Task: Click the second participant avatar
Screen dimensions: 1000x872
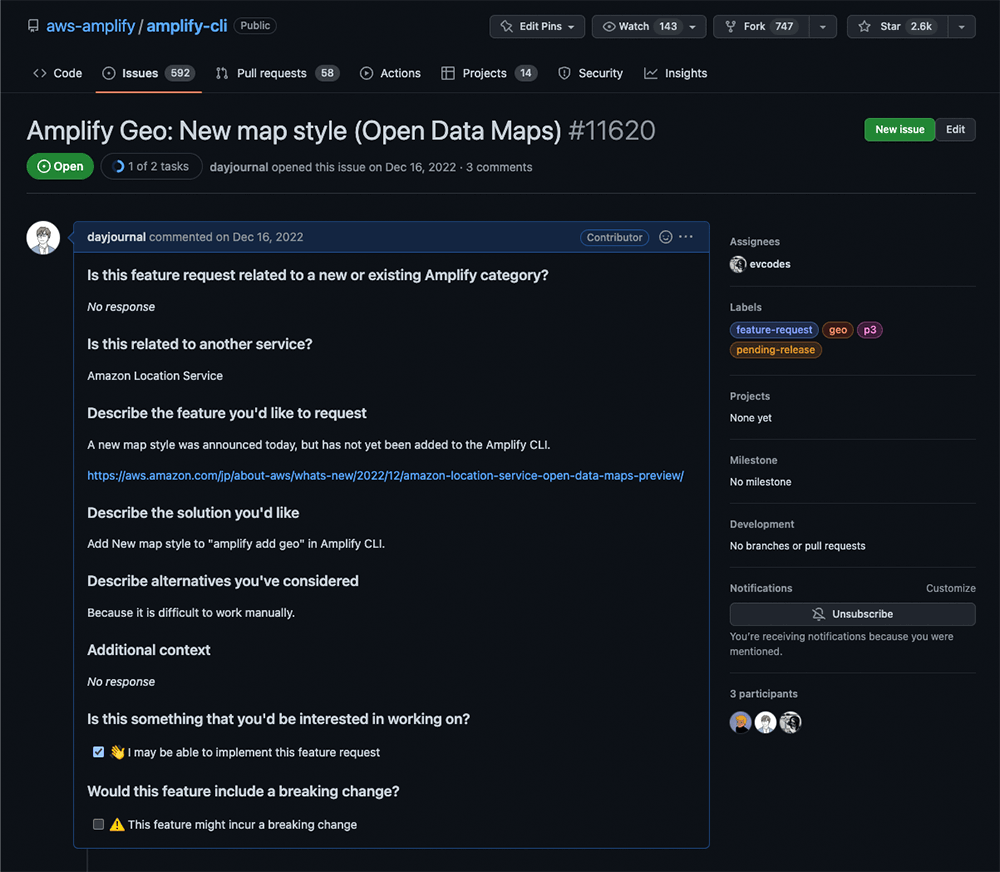Action: tap(765, 722)
